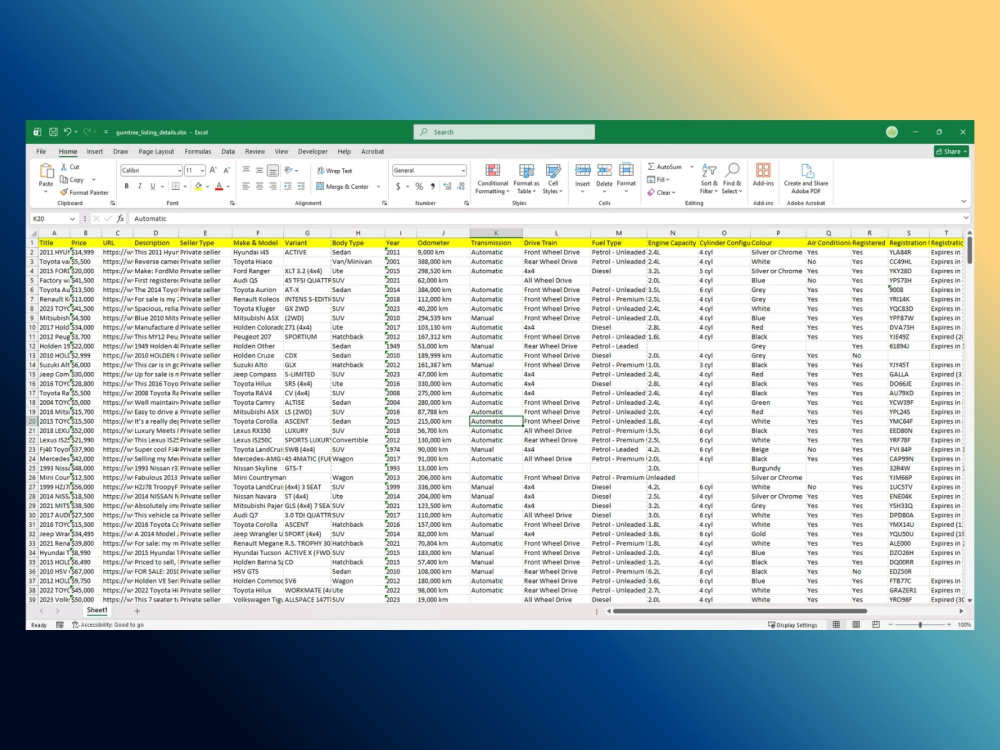Decrease font size with smaller A icon
The width and height of the screenshot is (1000, 750).
click(226, 170)
